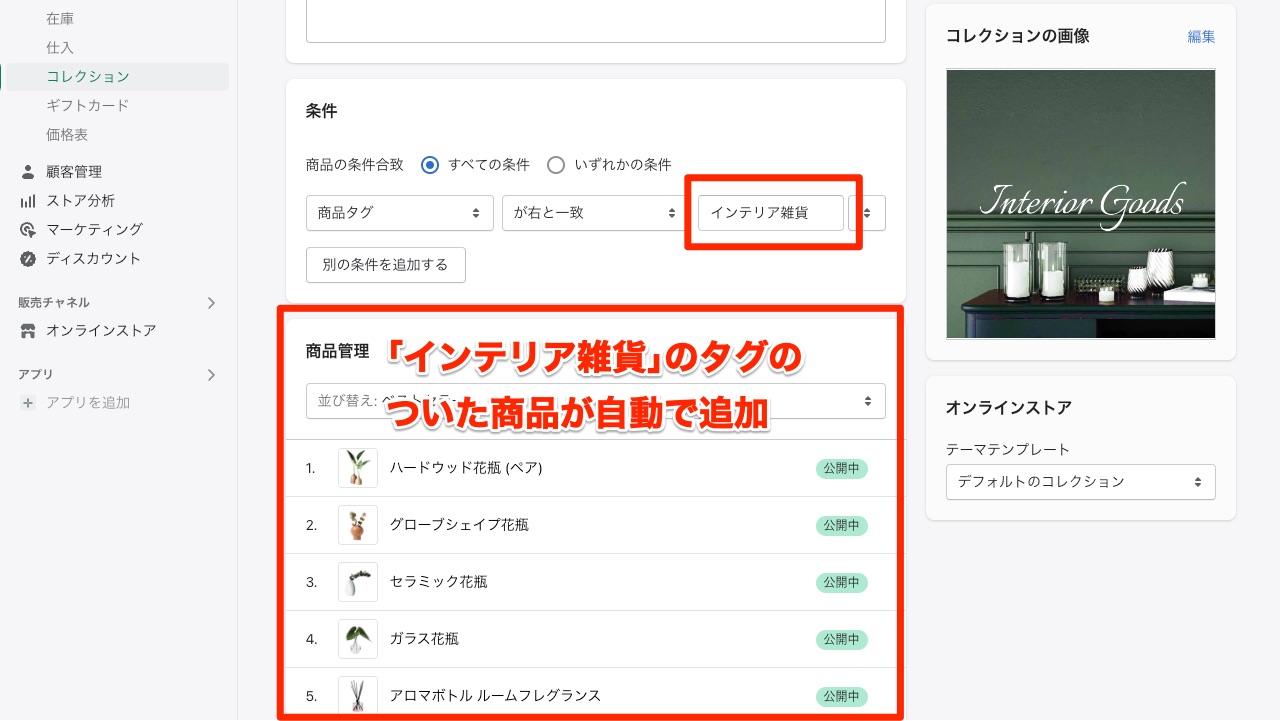Open ギフトカード in the sidebar

[88, 106]
